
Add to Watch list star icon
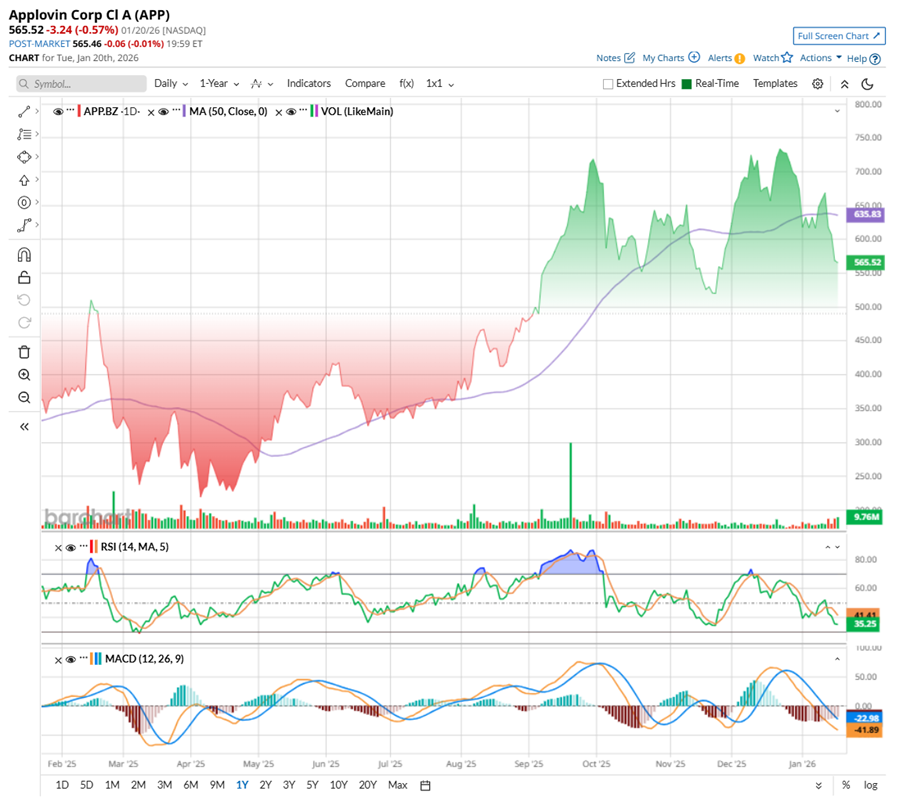click(x=787, y=58)
